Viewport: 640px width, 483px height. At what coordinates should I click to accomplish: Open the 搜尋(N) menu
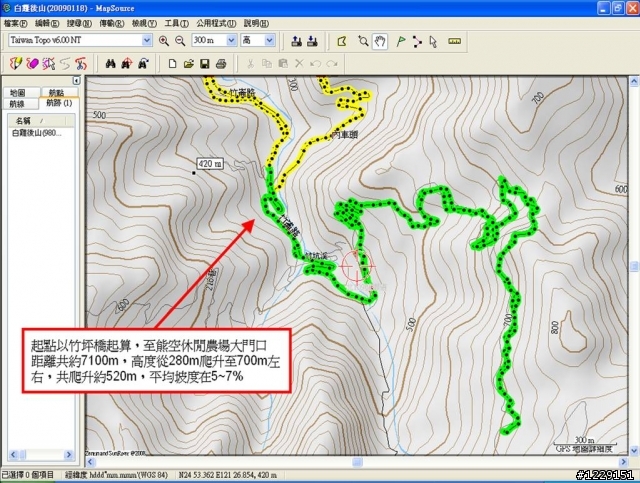click(79, 23)
